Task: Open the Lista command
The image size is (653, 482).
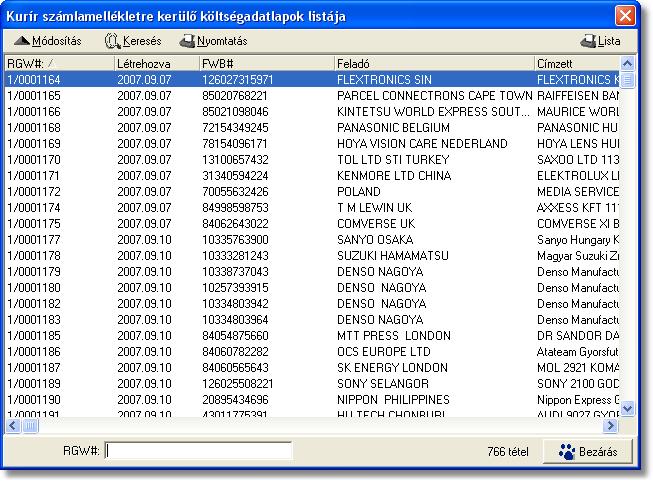Action: [x=600, y=41]
